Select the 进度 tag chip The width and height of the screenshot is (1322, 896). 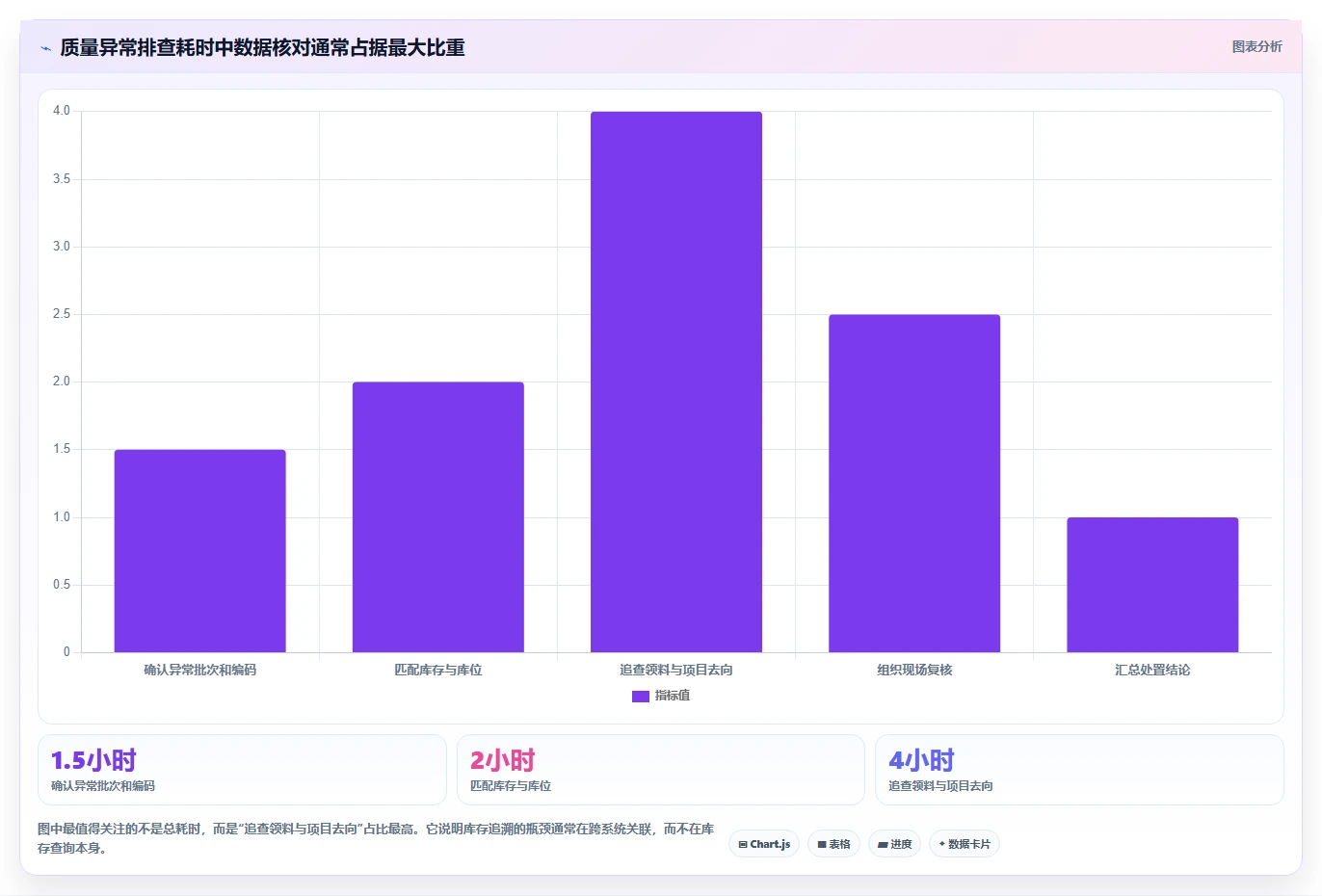pos(894,844)
